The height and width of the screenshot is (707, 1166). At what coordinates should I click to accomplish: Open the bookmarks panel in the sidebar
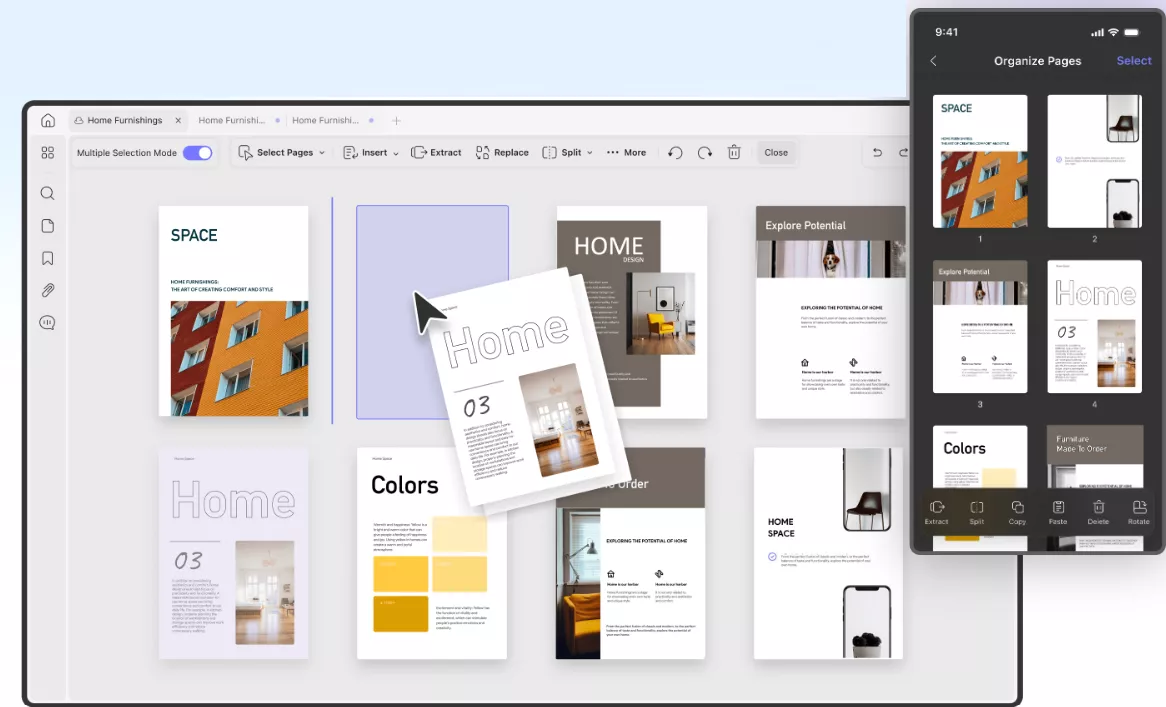coord(47,258)
